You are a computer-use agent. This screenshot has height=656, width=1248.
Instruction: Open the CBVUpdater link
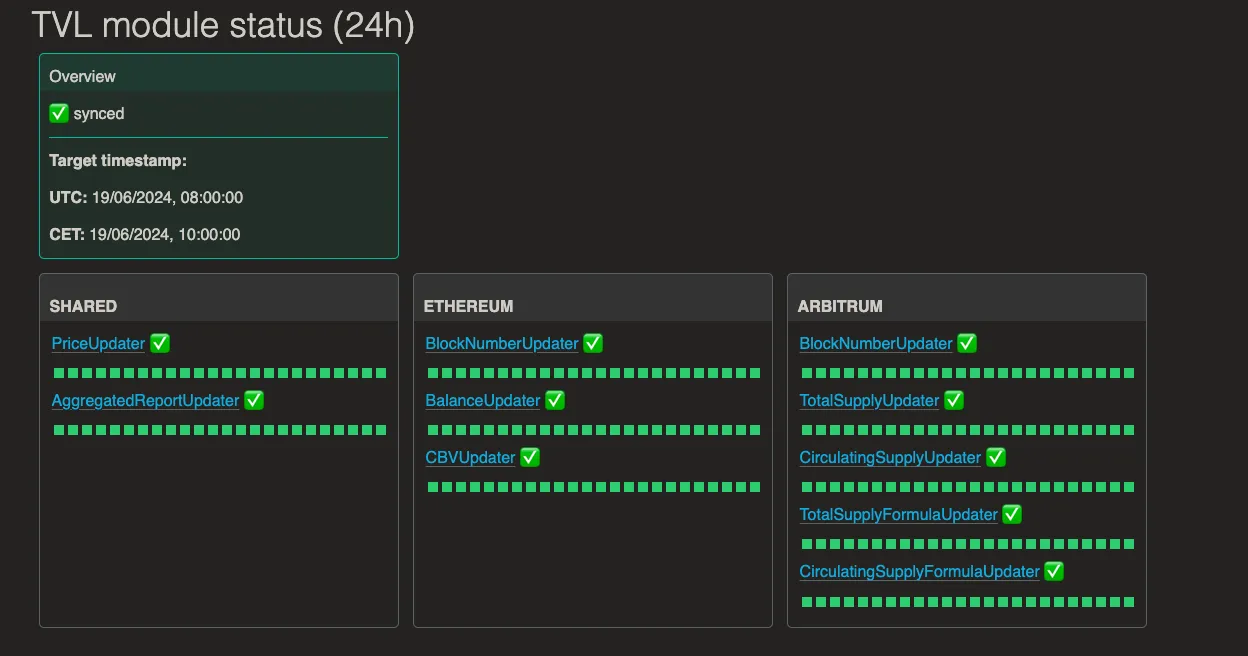470,457
